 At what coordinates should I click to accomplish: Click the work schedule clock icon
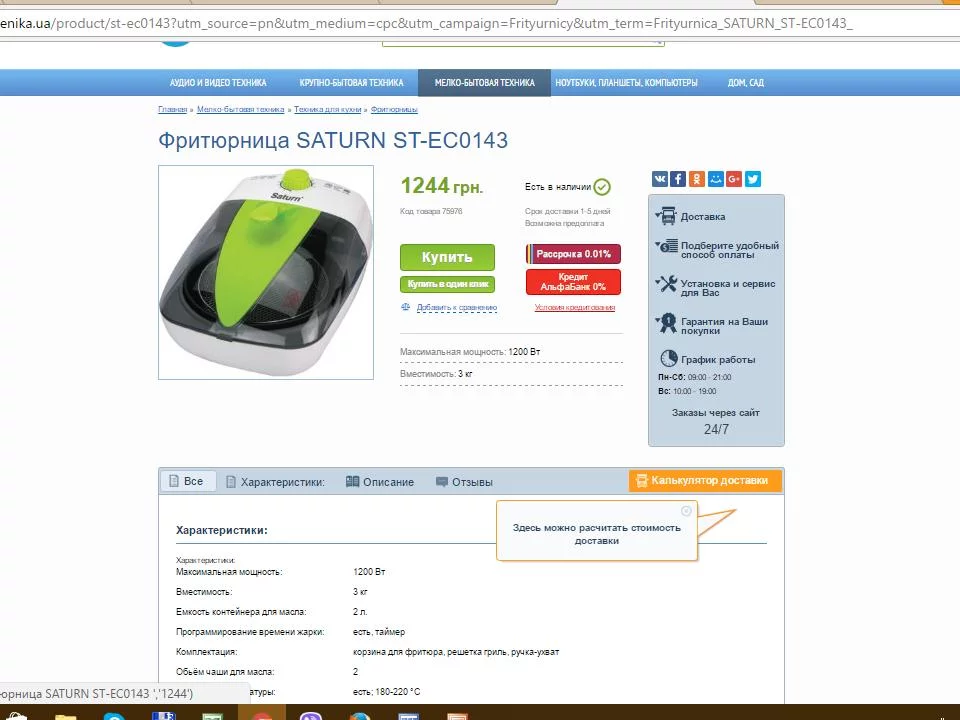pos(669,358)
